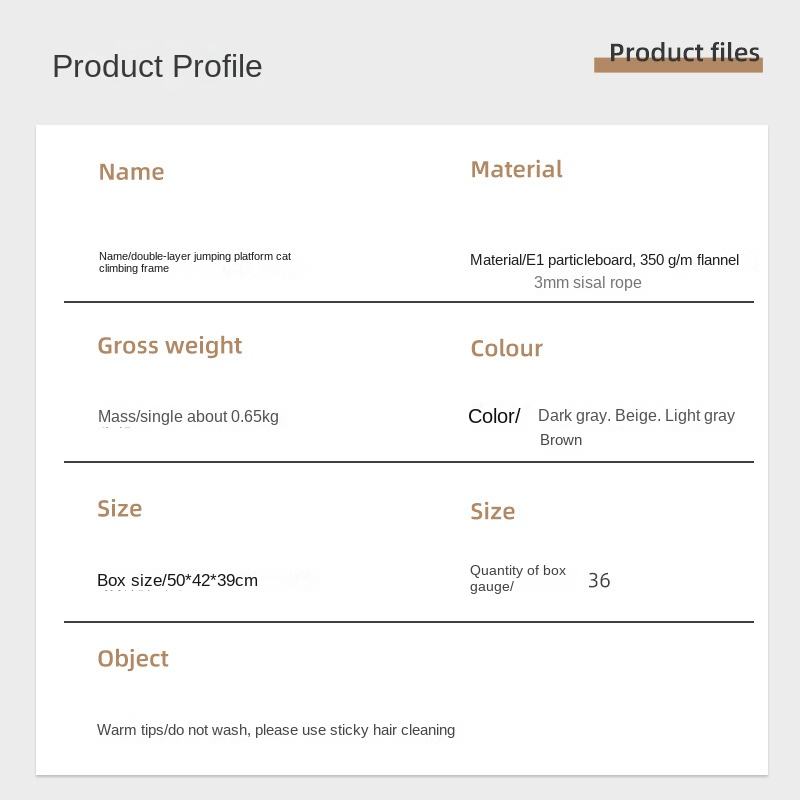The width and height of the screenshot is (800, 800).
Task: Click the left Size heading
Action: click(119, 509)
